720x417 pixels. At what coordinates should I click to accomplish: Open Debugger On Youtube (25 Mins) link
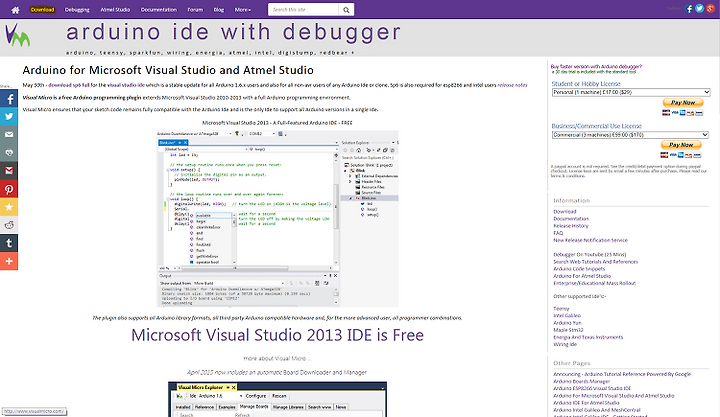(x=590, y=254)
